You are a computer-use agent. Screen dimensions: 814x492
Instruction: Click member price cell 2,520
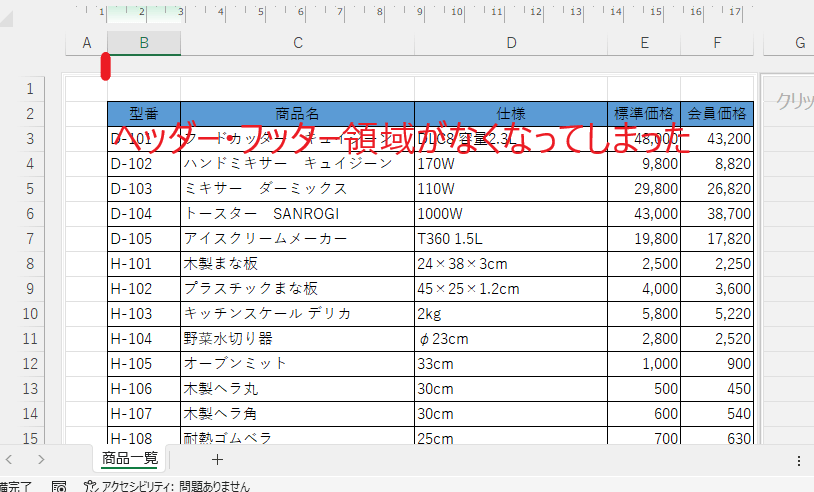pyautogui.click(x=717, y=338)
